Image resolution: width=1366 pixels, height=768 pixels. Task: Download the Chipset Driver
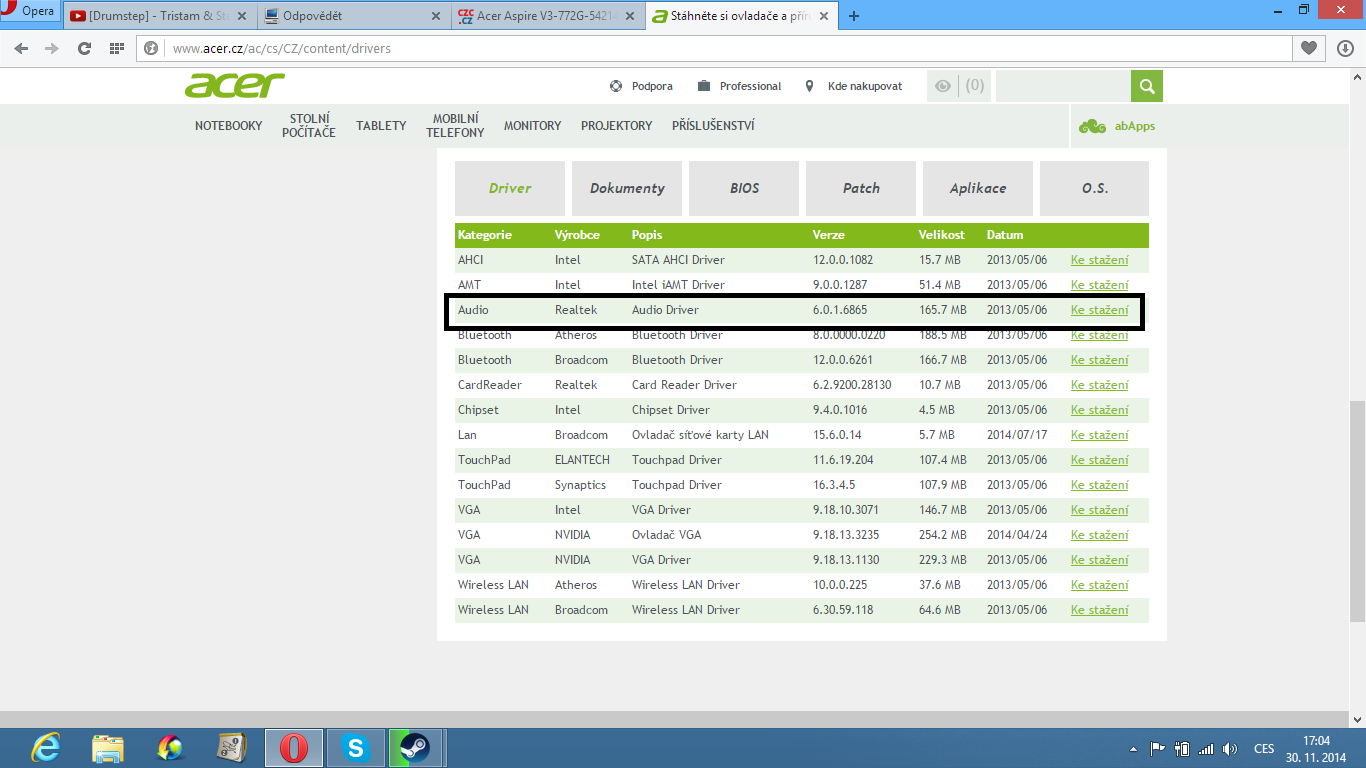coord(1099,410)
